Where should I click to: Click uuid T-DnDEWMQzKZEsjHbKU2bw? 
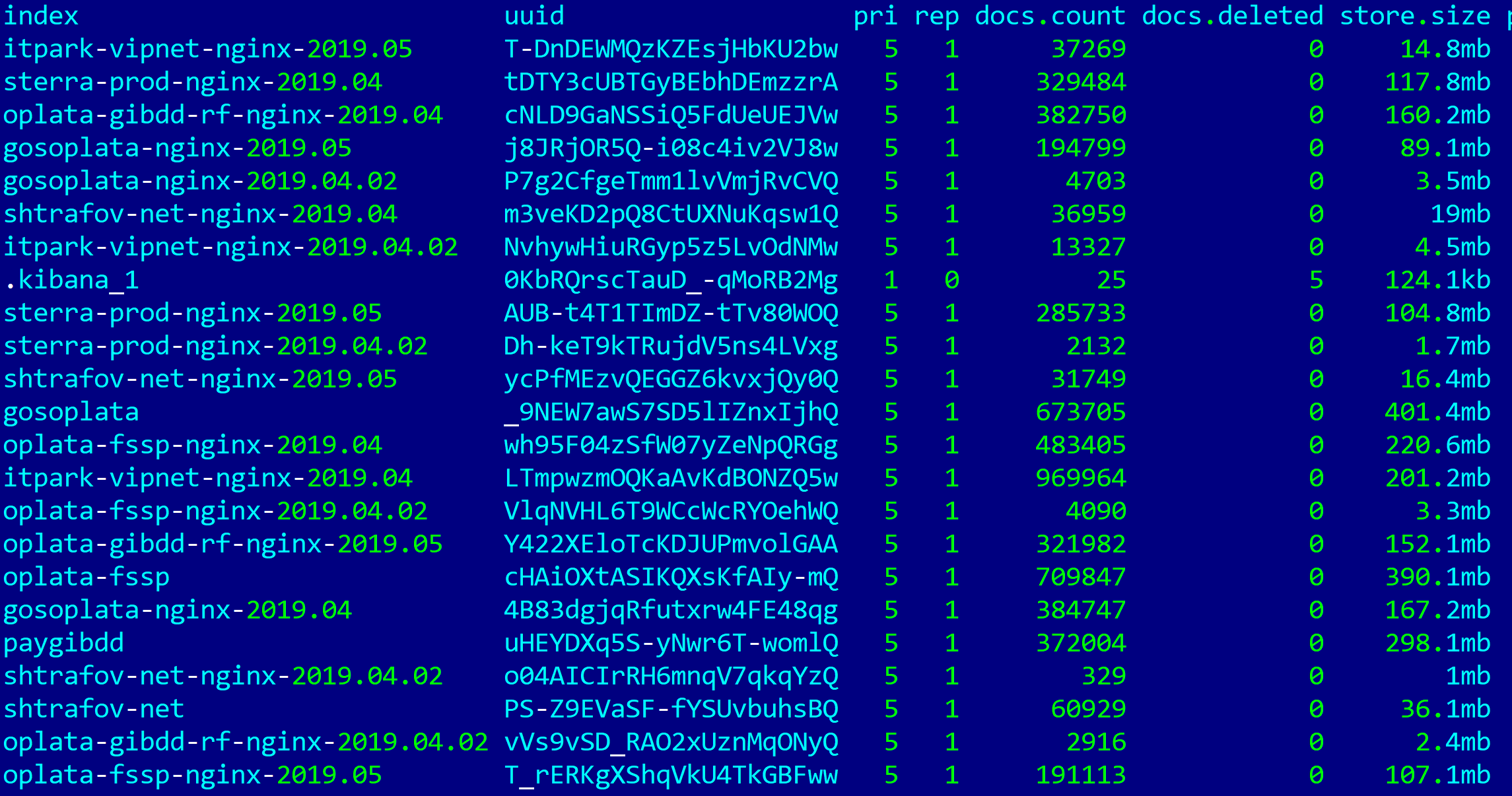[x=671, y=49]
